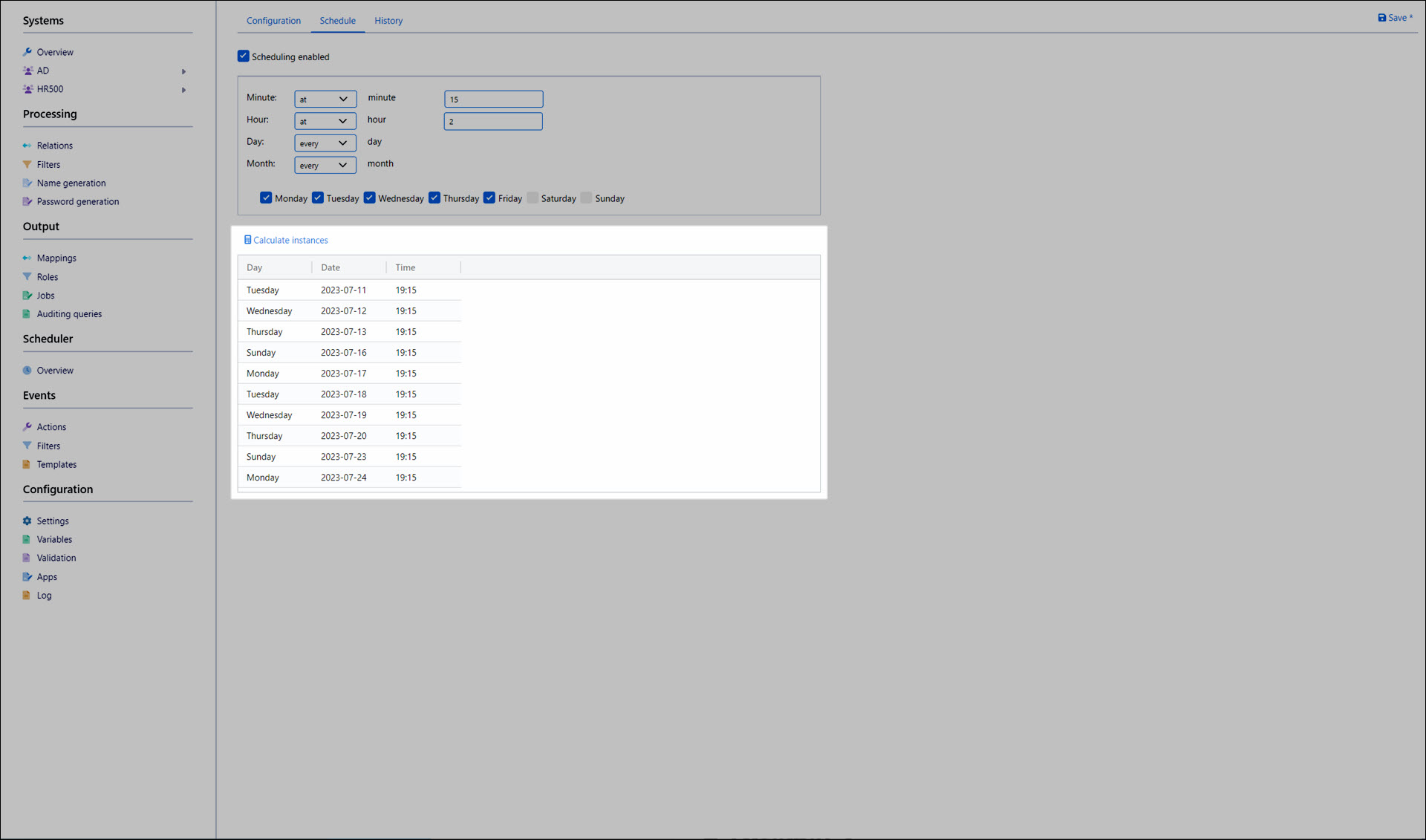Switch to the Configuration tab

(x=273, y=21)
